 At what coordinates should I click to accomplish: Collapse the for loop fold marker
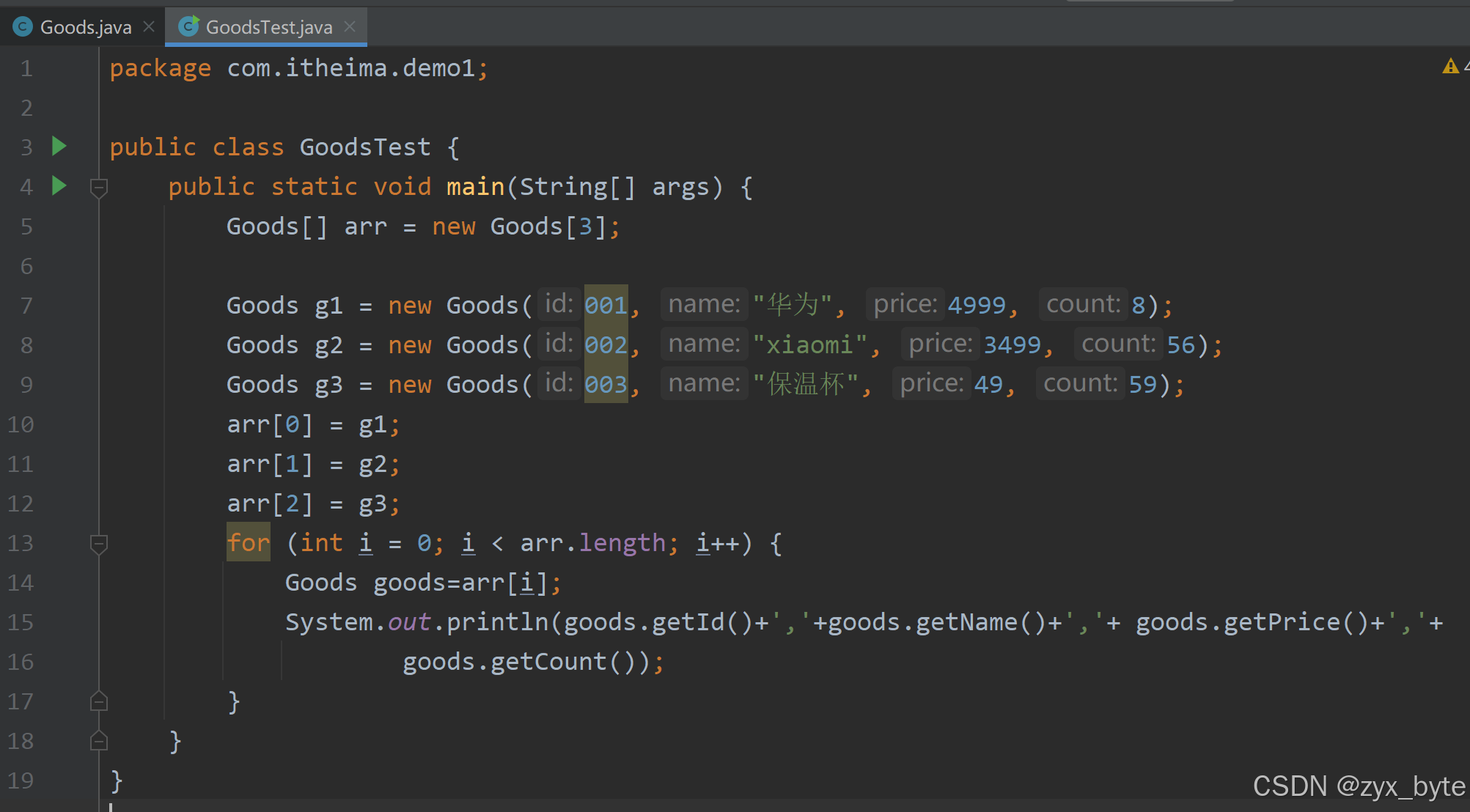click(99, 544)
